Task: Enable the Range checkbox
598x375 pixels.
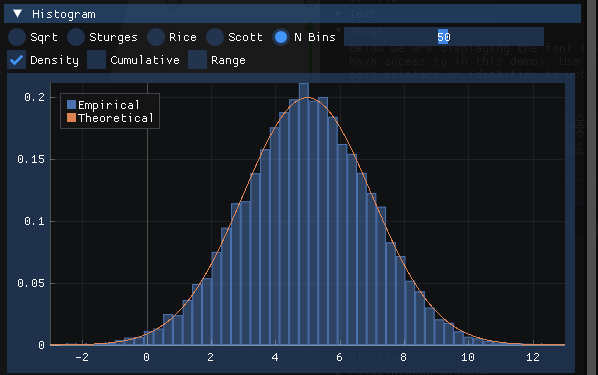Action: point(197,60)
